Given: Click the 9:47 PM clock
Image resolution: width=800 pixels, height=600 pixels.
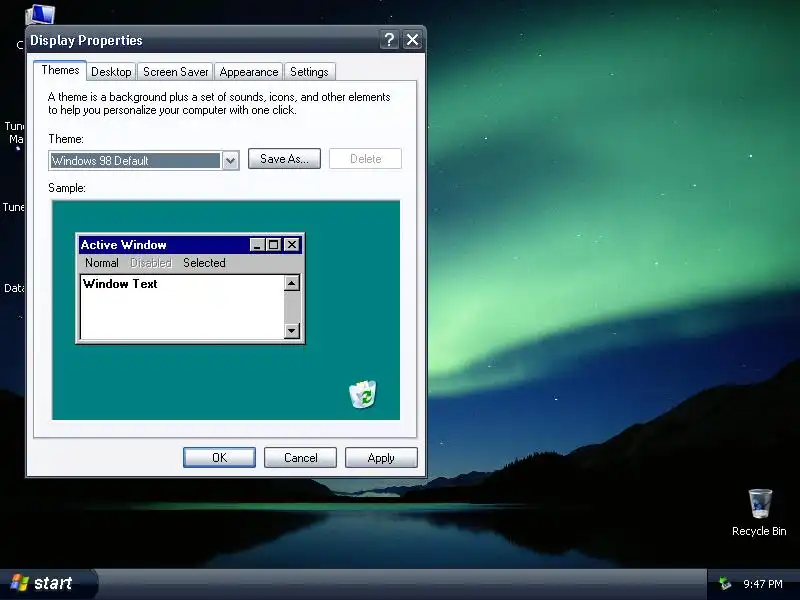Looking at the screenshot, I should pyautogui.click(x=762, y=584).
